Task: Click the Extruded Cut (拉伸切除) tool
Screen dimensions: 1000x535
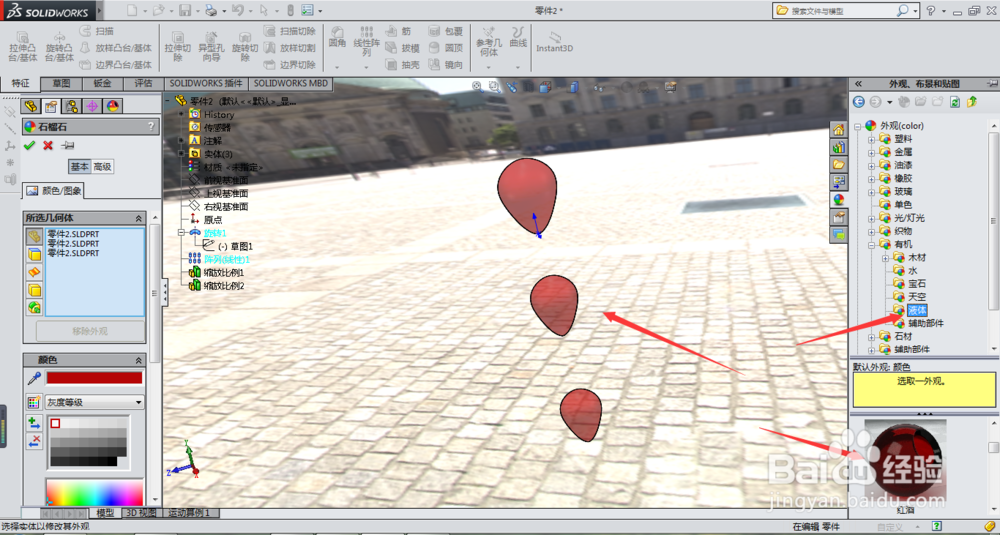Action: 177,47
